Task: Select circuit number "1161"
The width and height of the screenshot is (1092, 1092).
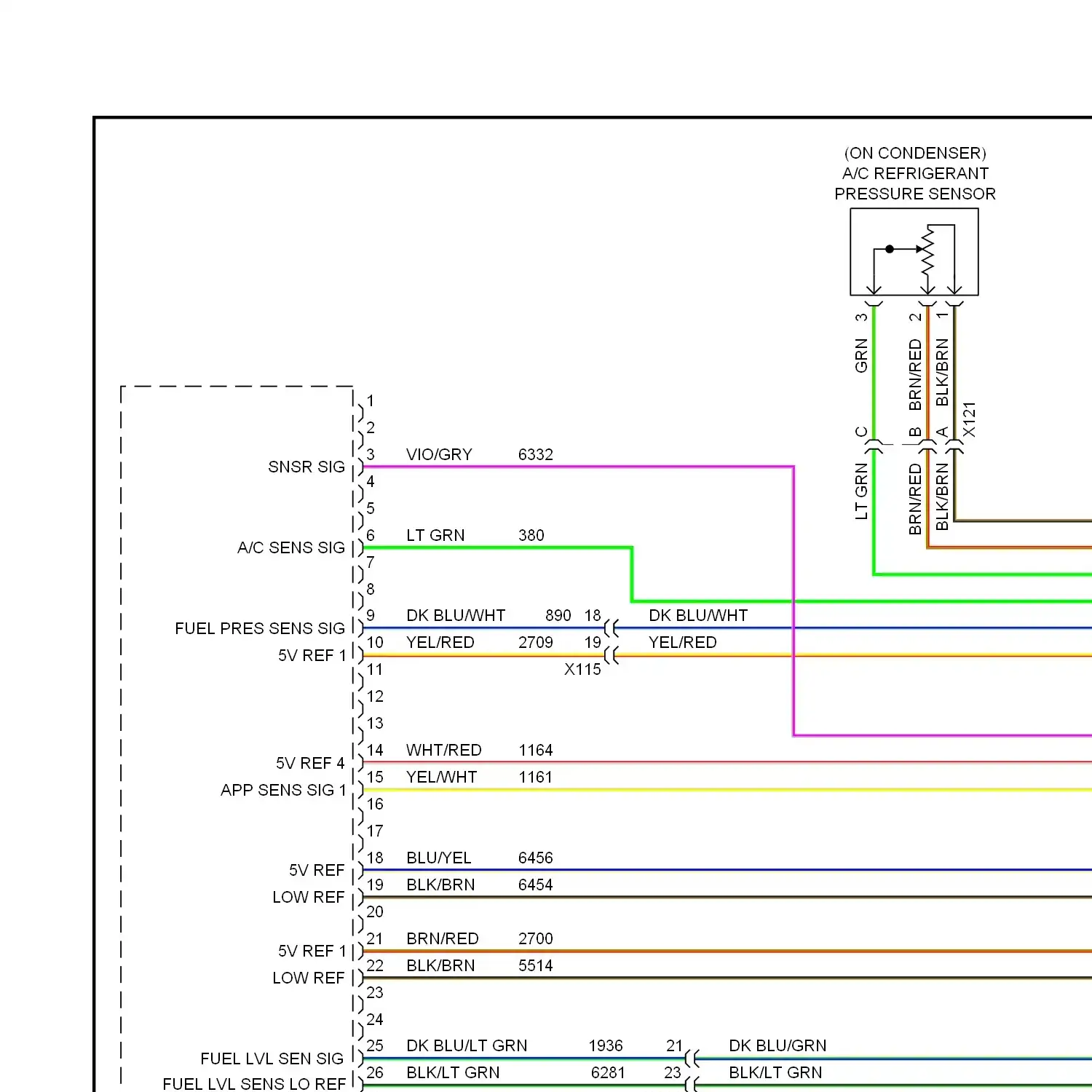Action: [536, 777]
